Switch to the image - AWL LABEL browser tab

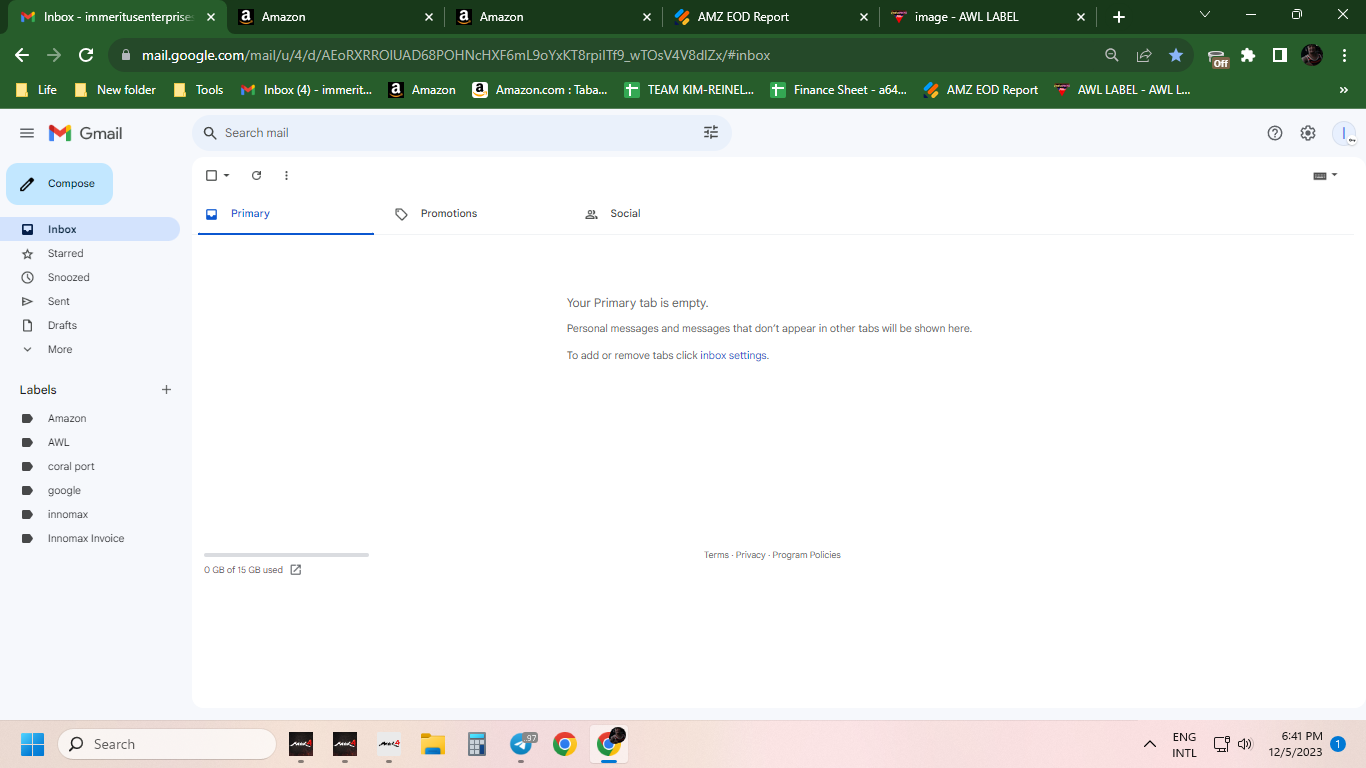coord(988,17)
